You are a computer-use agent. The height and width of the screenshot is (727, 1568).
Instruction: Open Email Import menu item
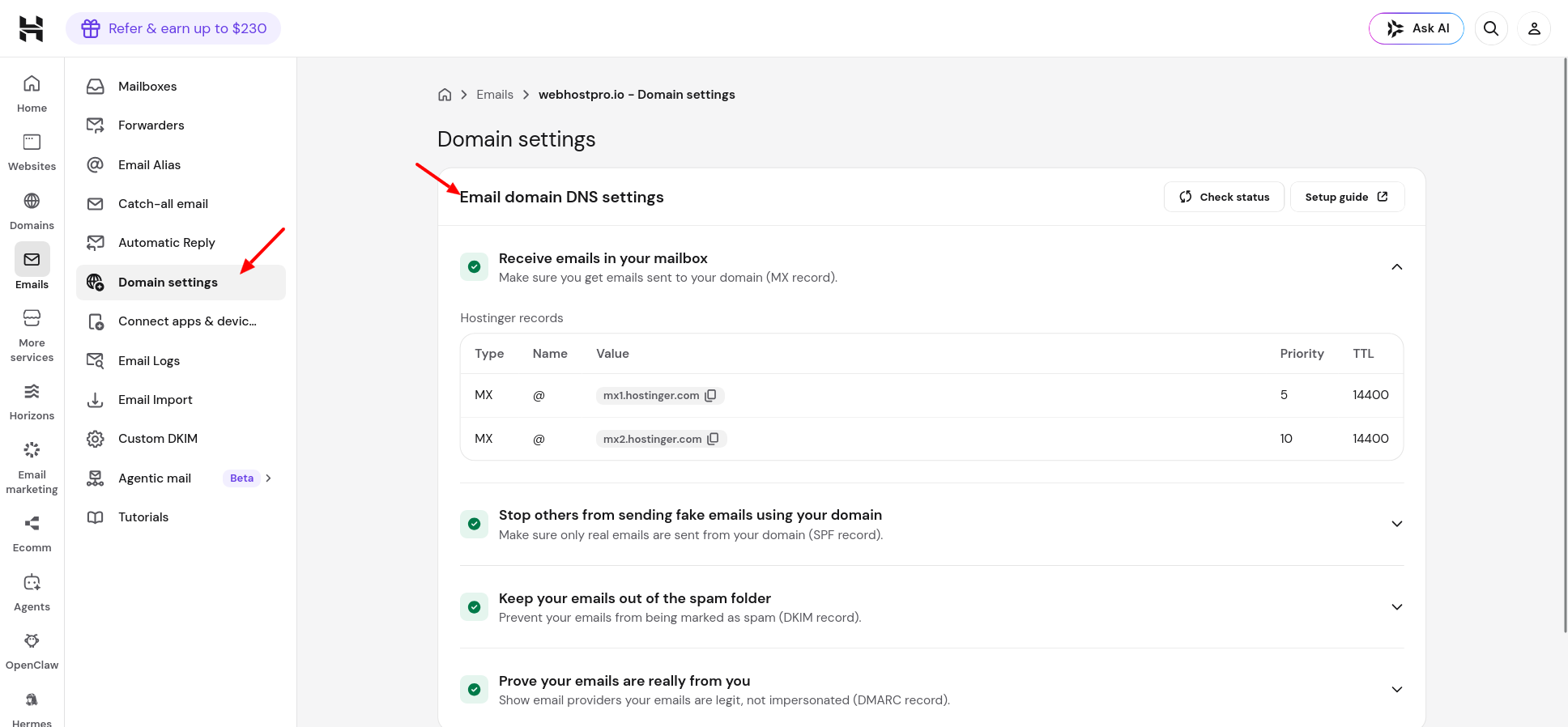tap(181, 400)
